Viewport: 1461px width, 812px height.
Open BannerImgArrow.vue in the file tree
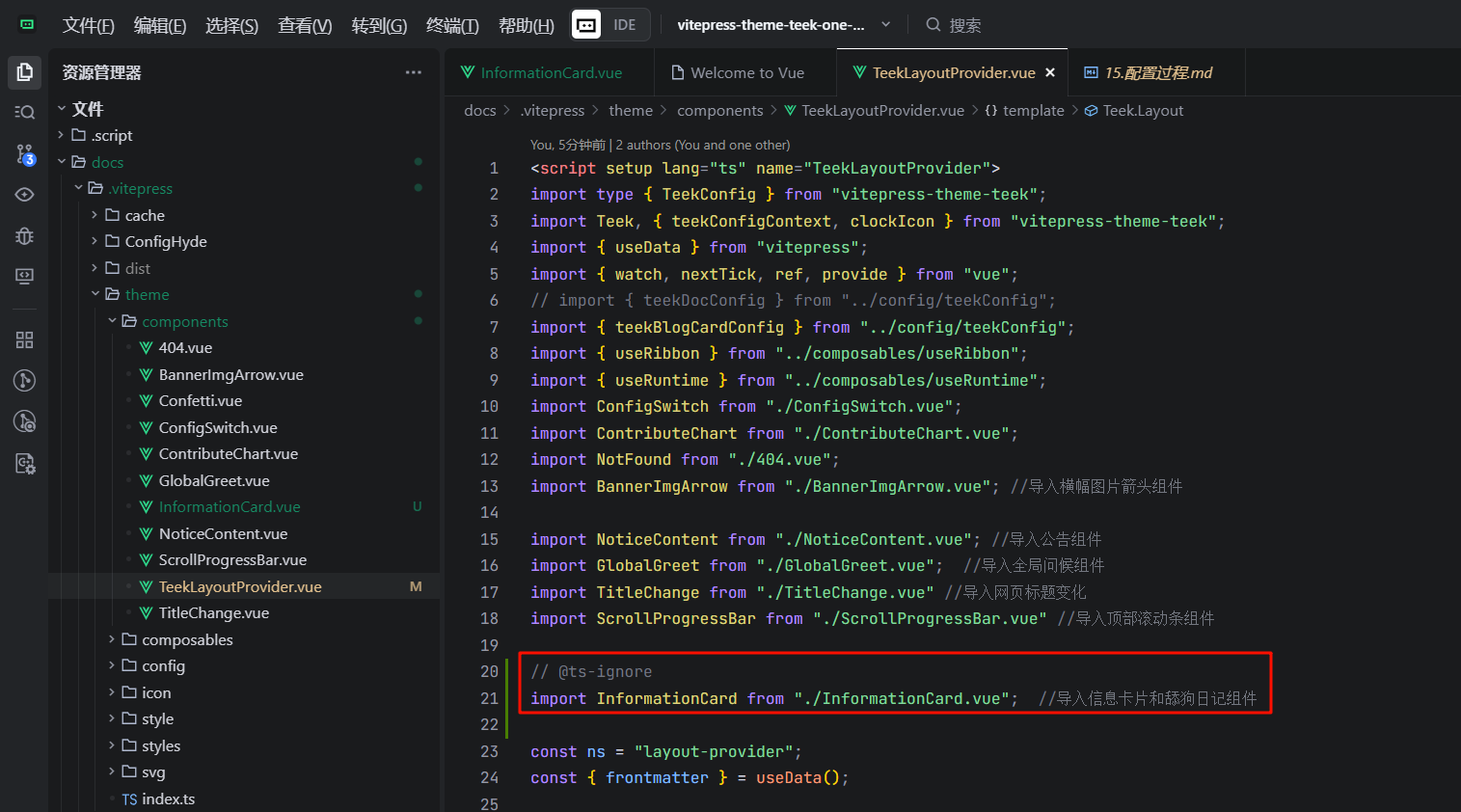coord(231,375)
